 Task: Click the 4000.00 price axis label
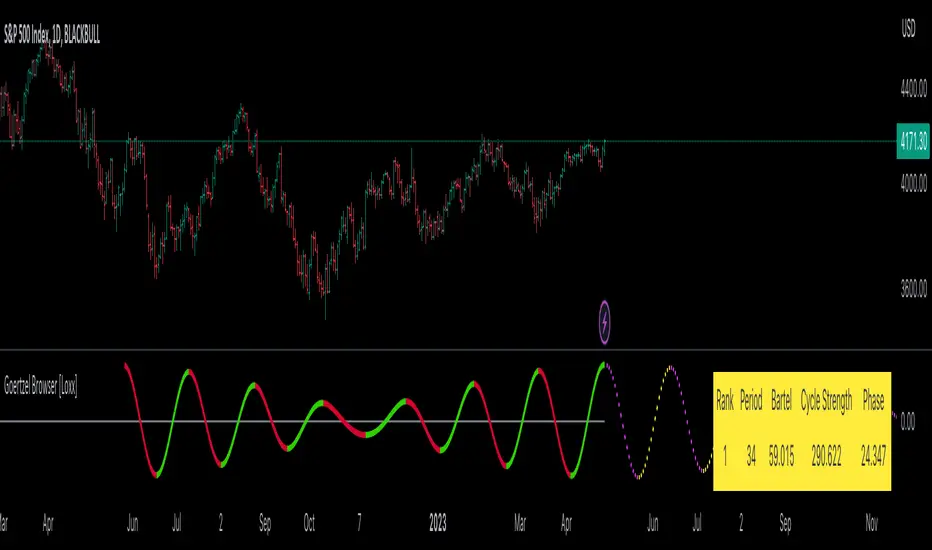point(914,183)
